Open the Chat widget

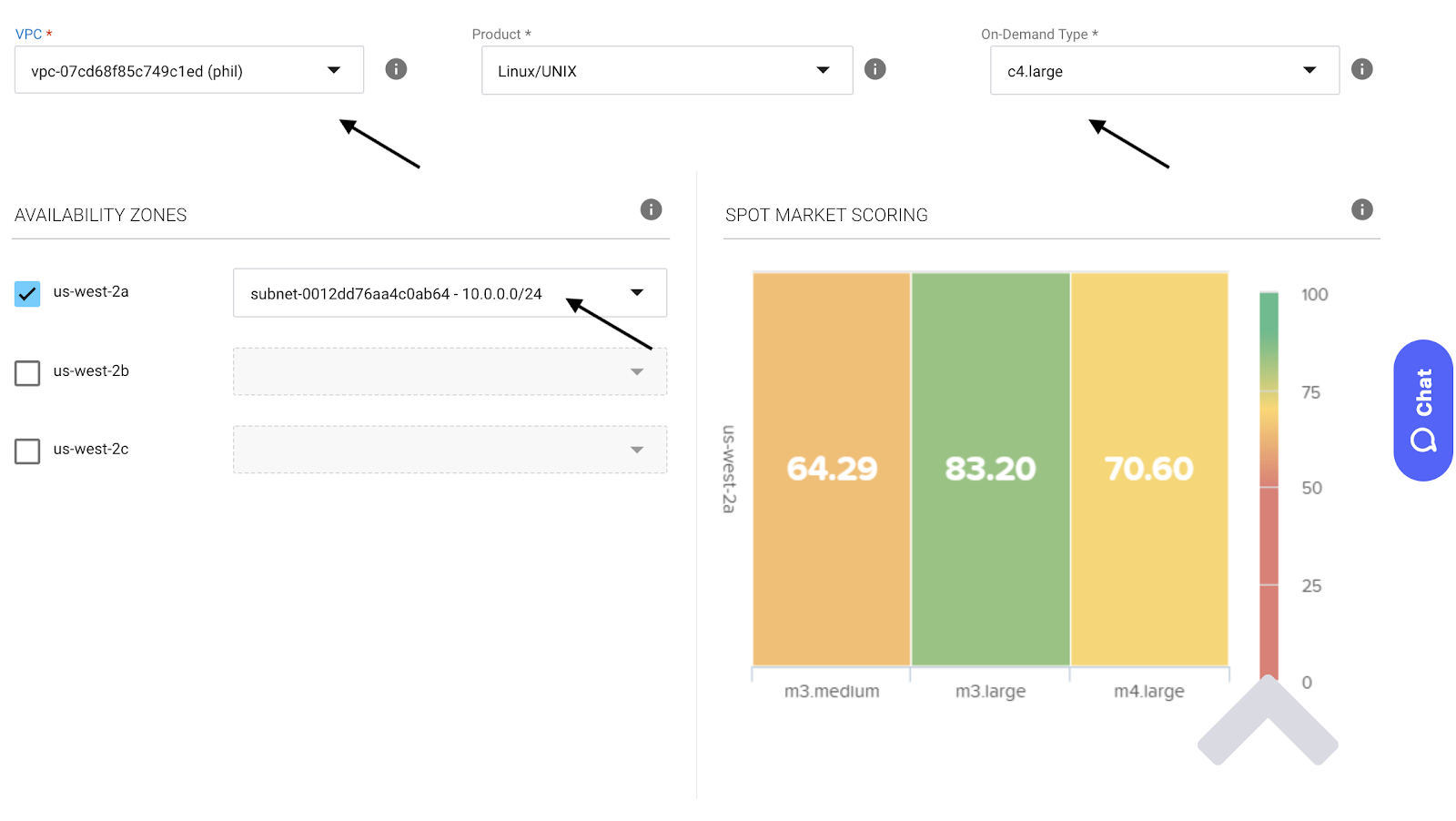[1422, 410]
